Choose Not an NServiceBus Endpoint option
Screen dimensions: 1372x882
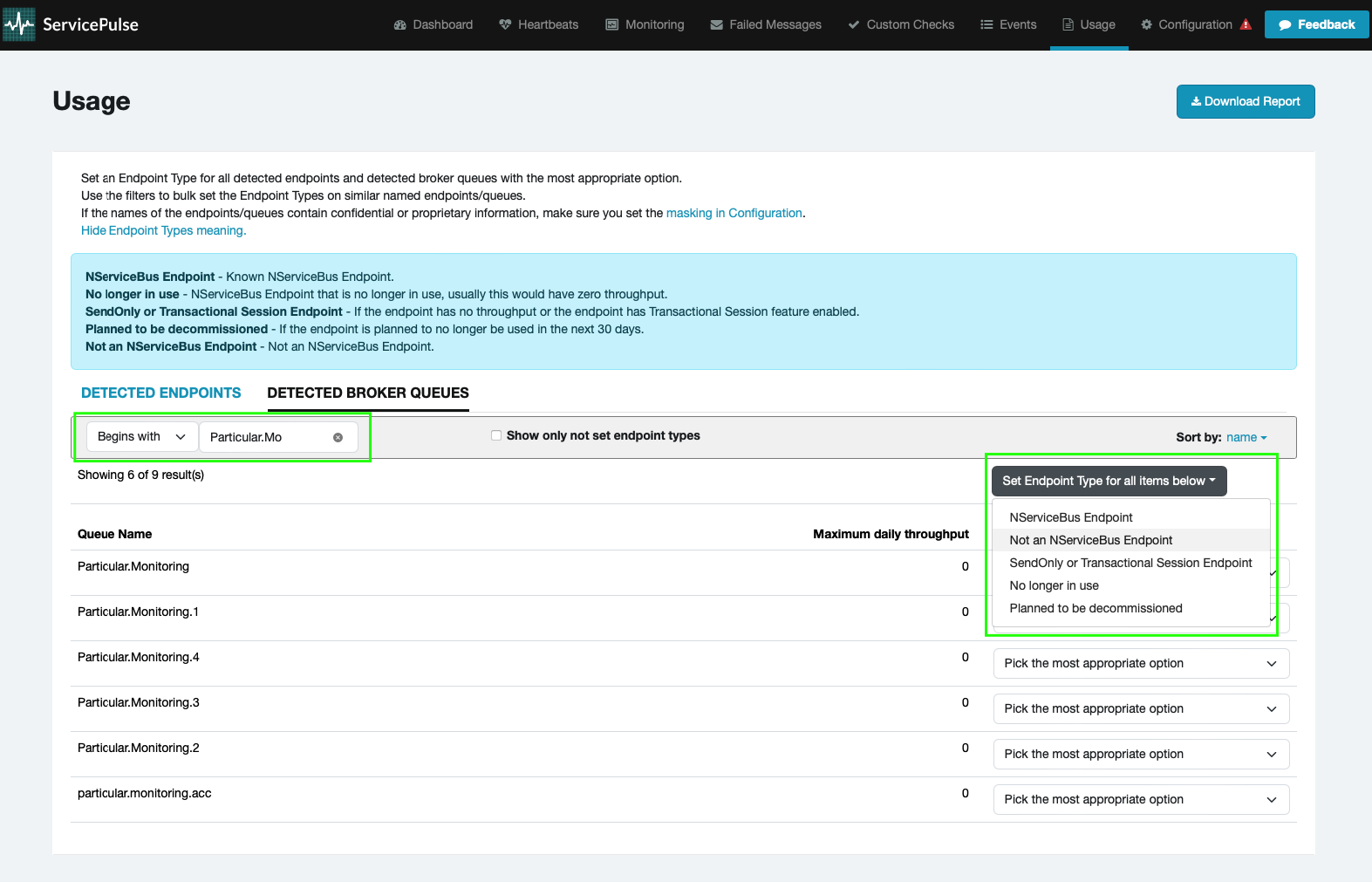(1130, 540)
